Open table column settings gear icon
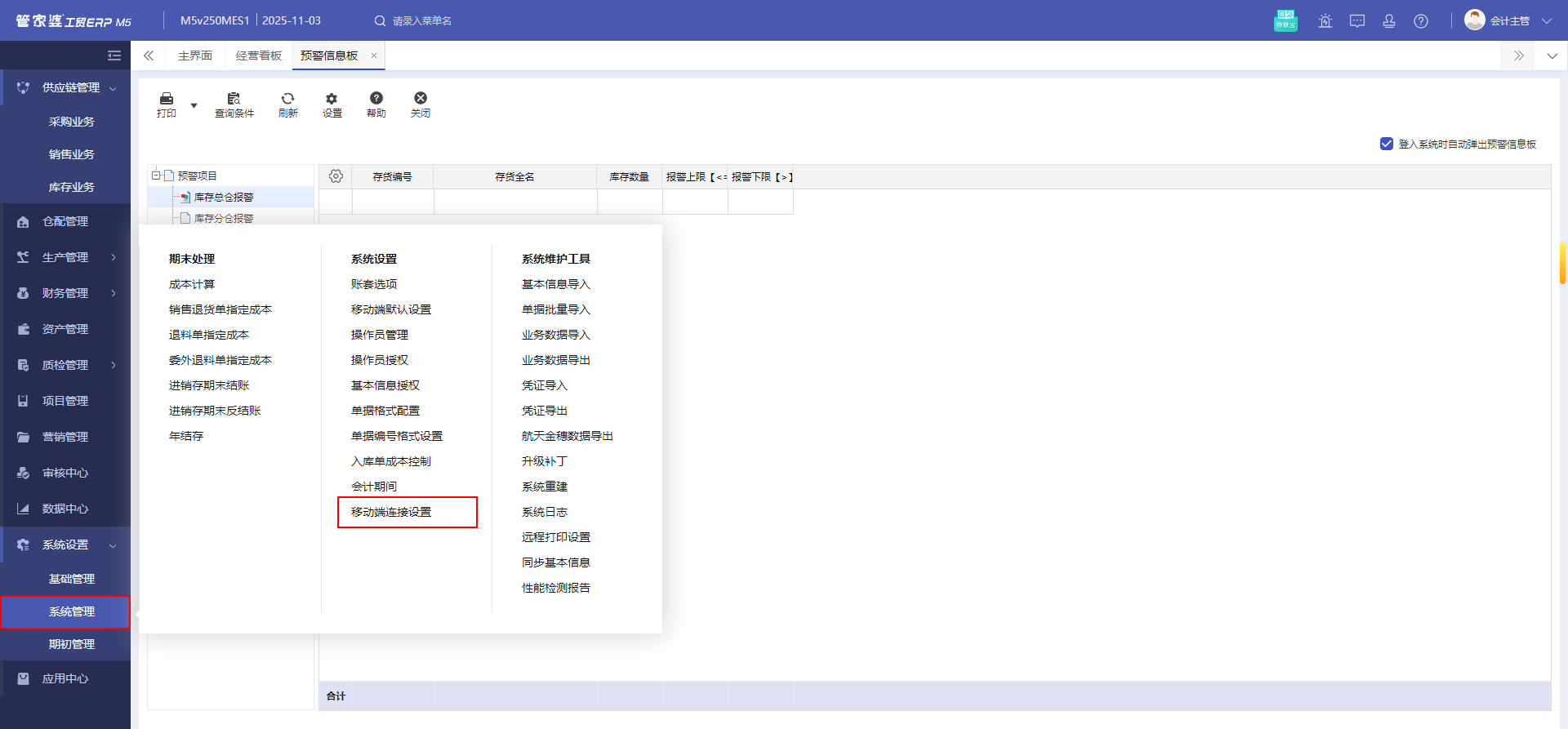 pos(336,176)
